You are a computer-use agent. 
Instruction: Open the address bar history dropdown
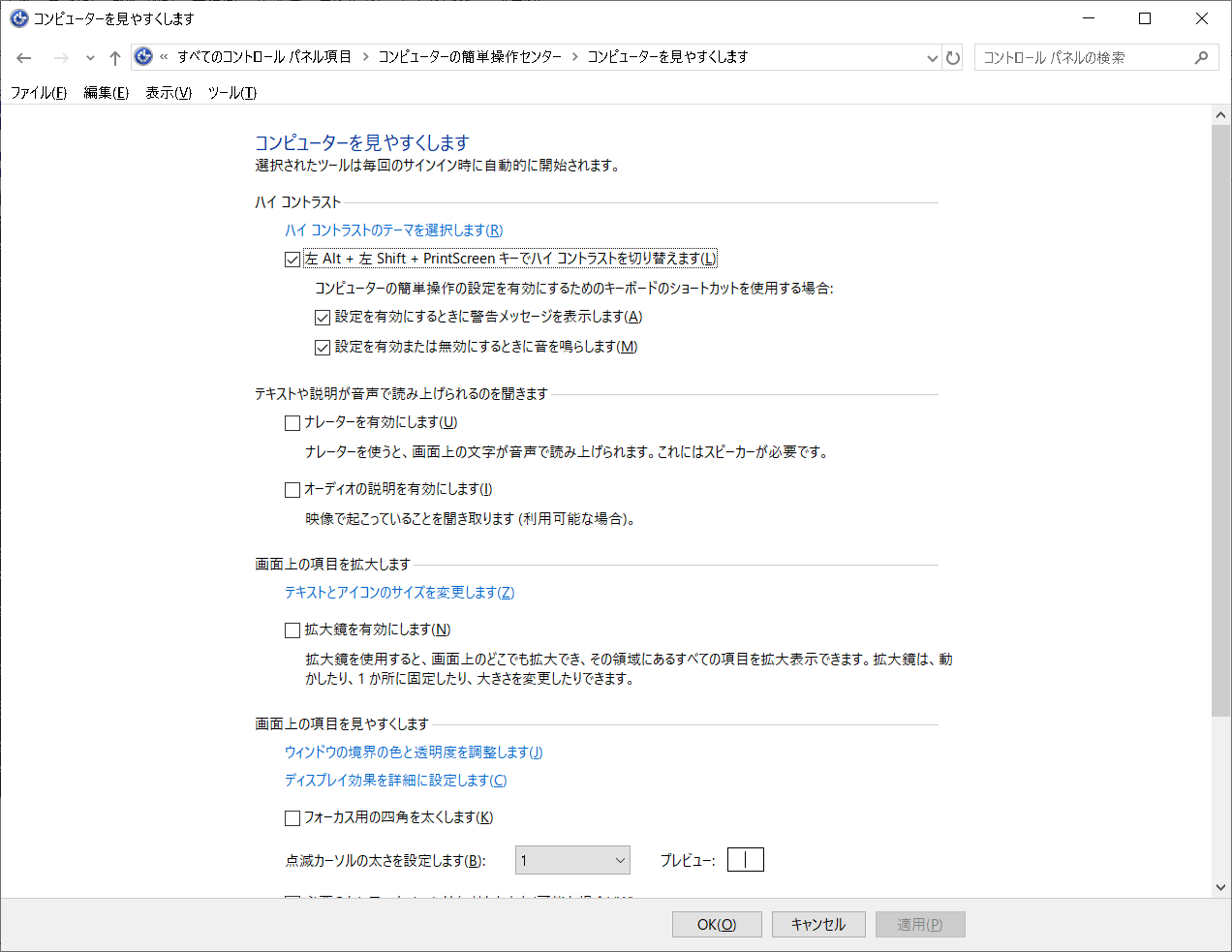(x=932, y=57)
